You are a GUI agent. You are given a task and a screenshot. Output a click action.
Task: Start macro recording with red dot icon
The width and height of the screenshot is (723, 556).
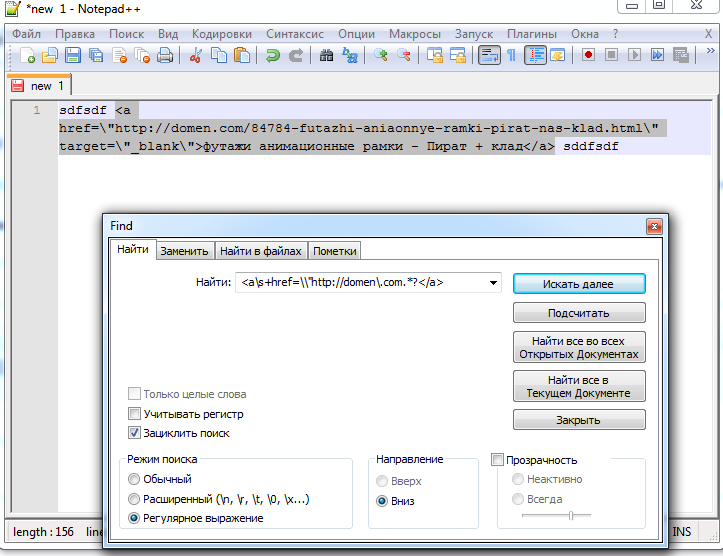coord(589,56)
